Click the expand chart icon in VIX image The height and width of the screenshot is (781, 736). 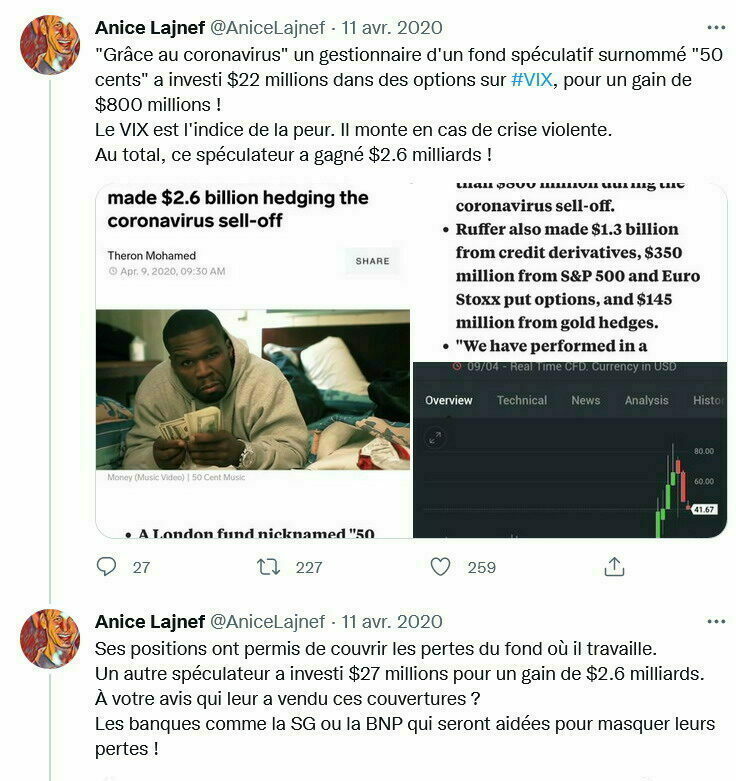click(x=435, y=438)
